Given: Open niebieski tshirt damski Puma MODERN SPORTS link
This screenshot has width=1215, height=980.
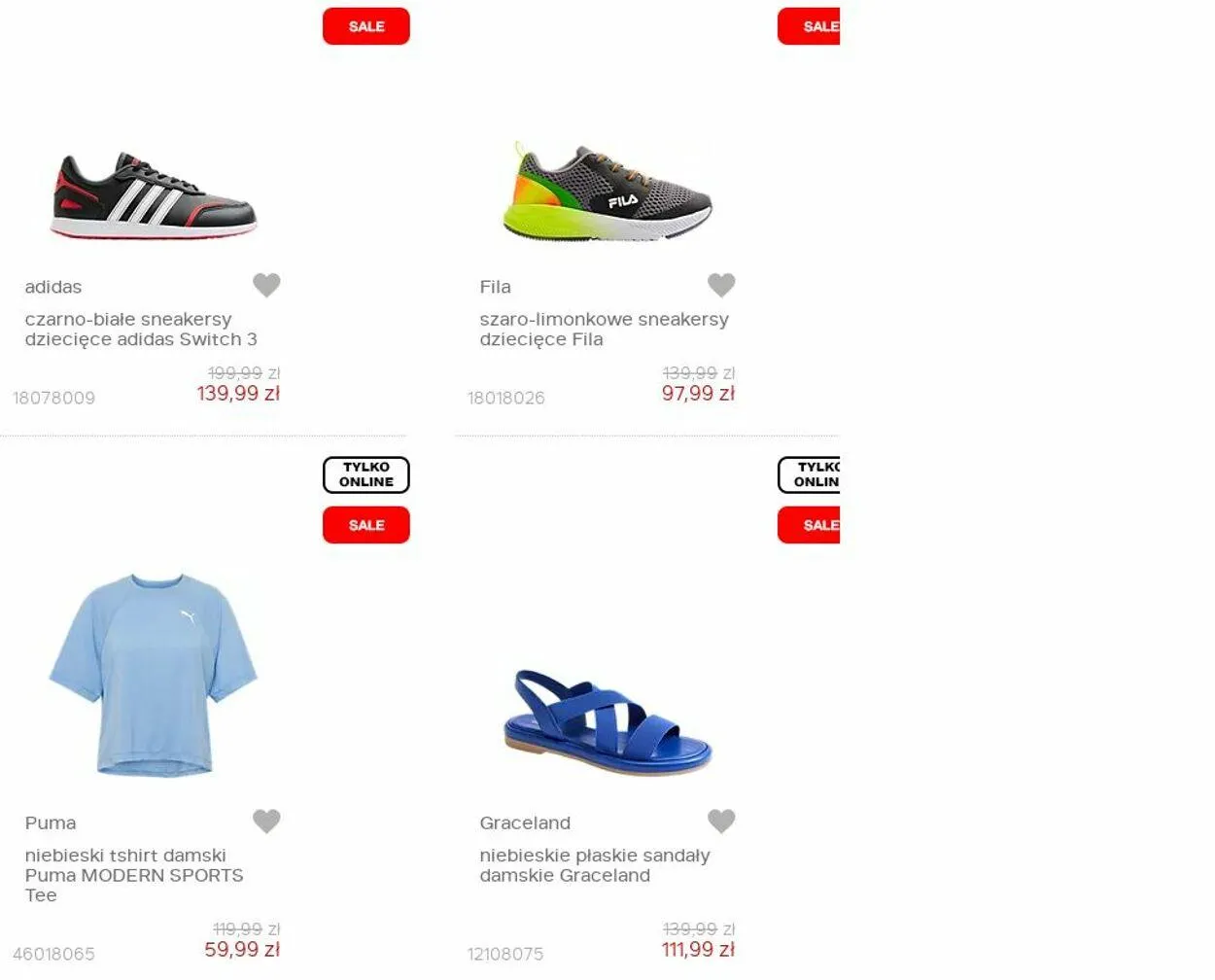Looking at the screenshot, I should (x=134, y=875).
